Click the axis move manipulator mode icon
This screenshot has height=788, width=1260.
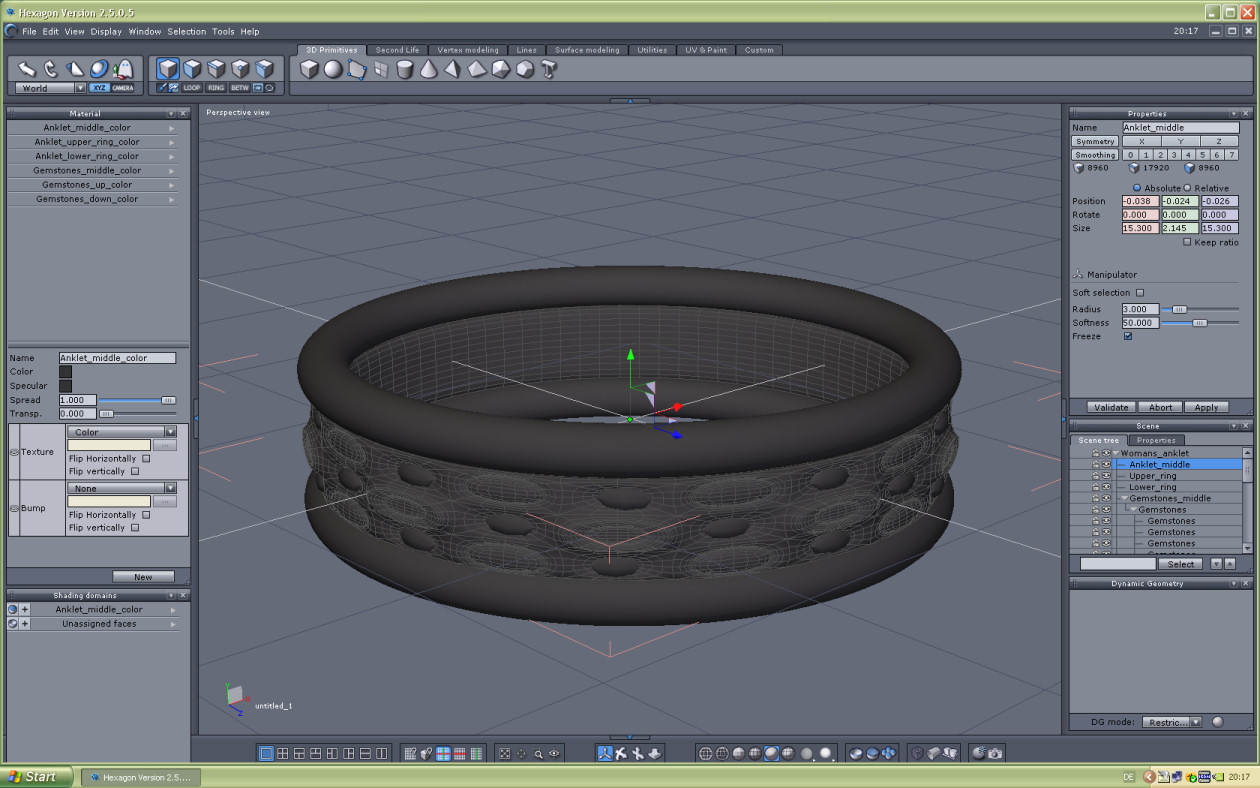click(x=605, y=753)
